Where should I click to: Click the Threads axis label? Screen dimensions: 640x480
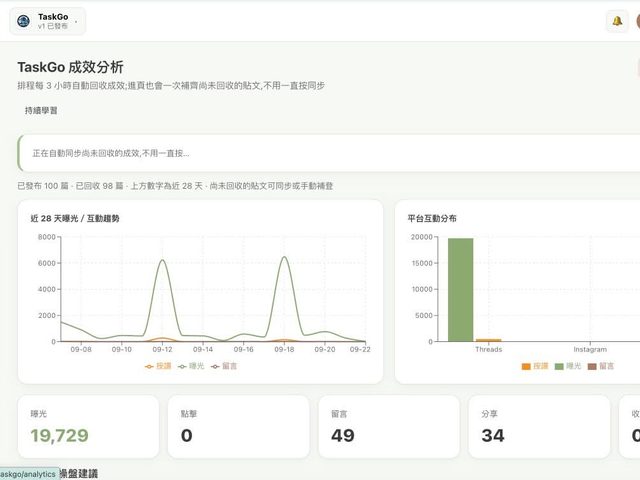[x=489, y=349]
